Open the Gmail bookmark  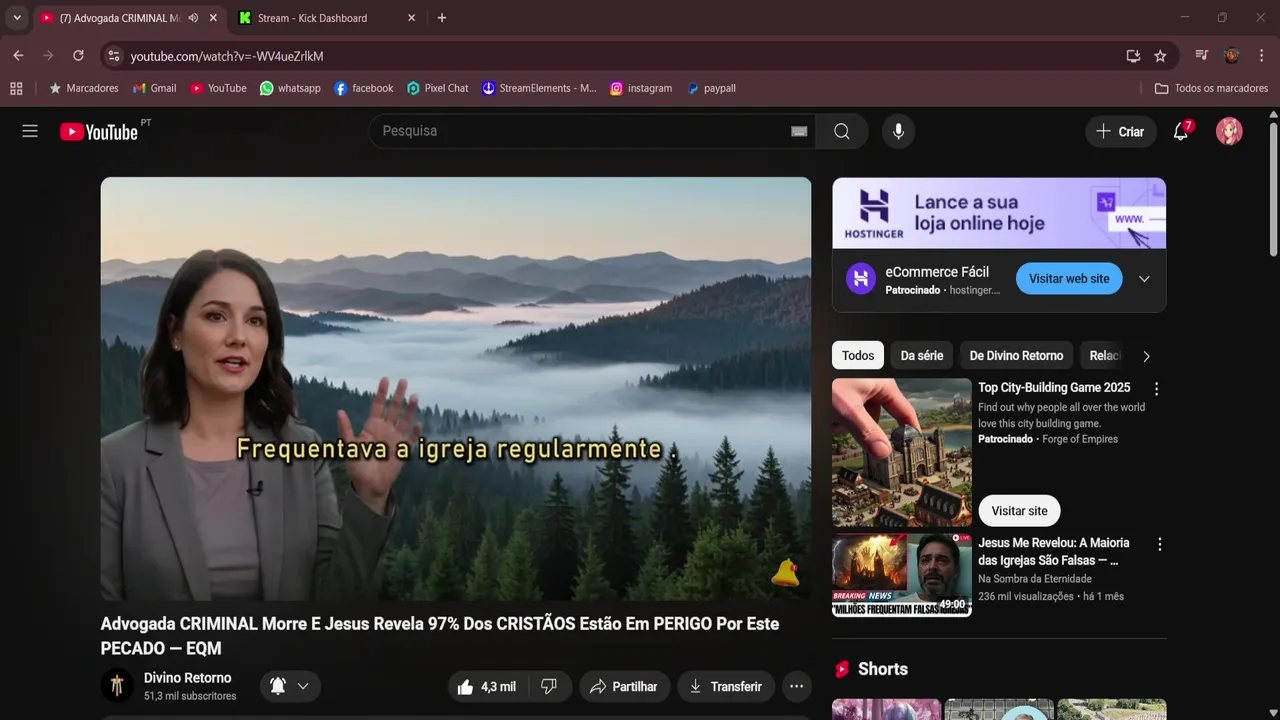[154, 88]
